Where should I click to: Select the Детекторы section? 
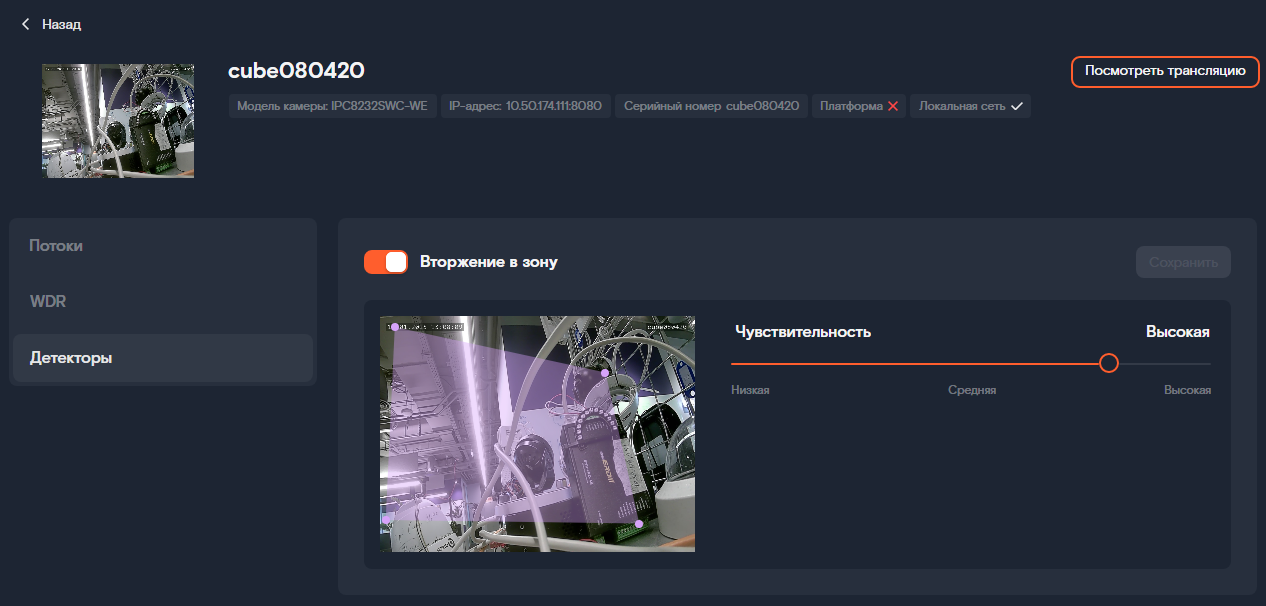(x=163, y=358)
